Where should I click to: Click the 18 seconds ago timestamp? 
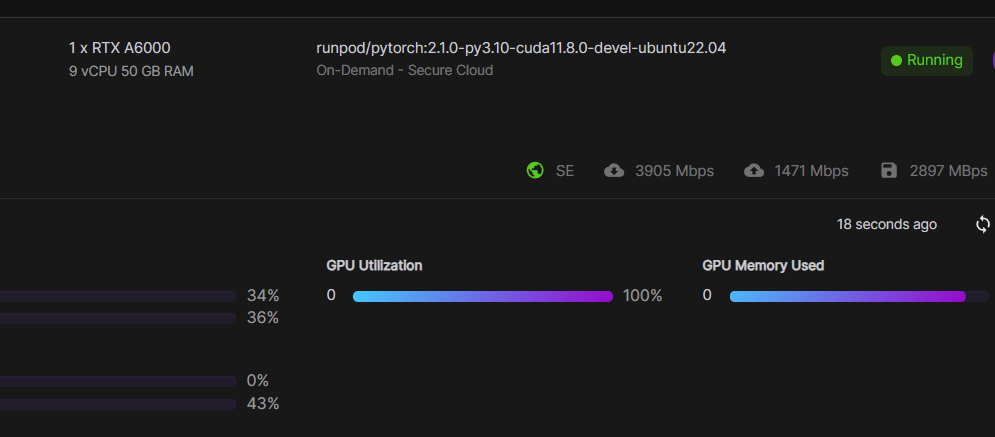tap(887, 224)
